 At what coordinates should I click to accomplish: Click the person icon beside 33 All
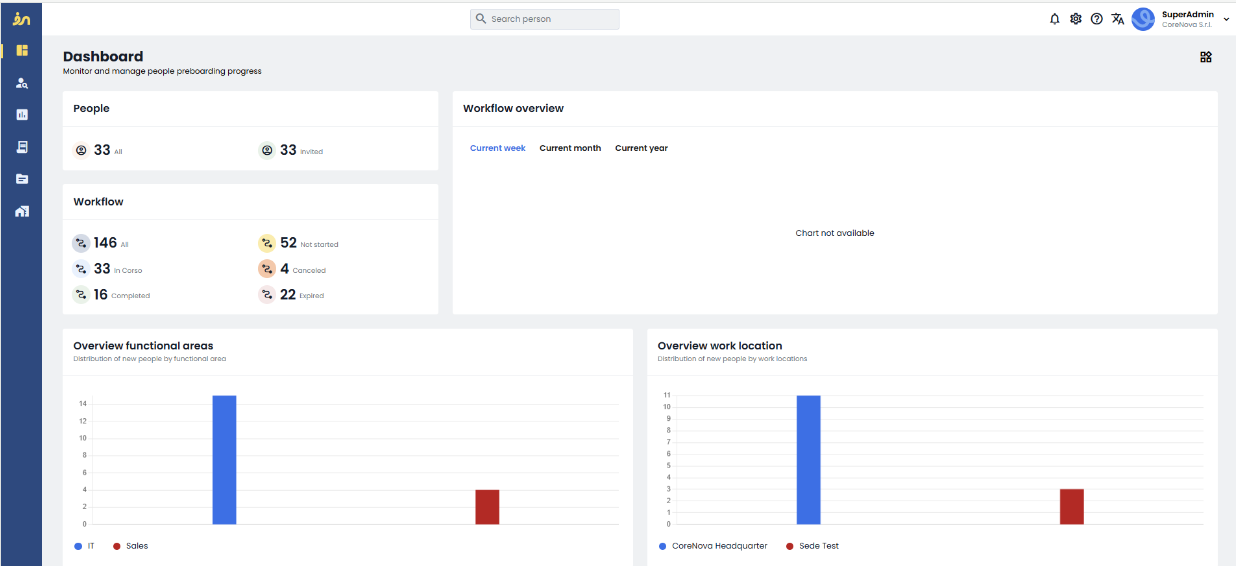[81, 150]
